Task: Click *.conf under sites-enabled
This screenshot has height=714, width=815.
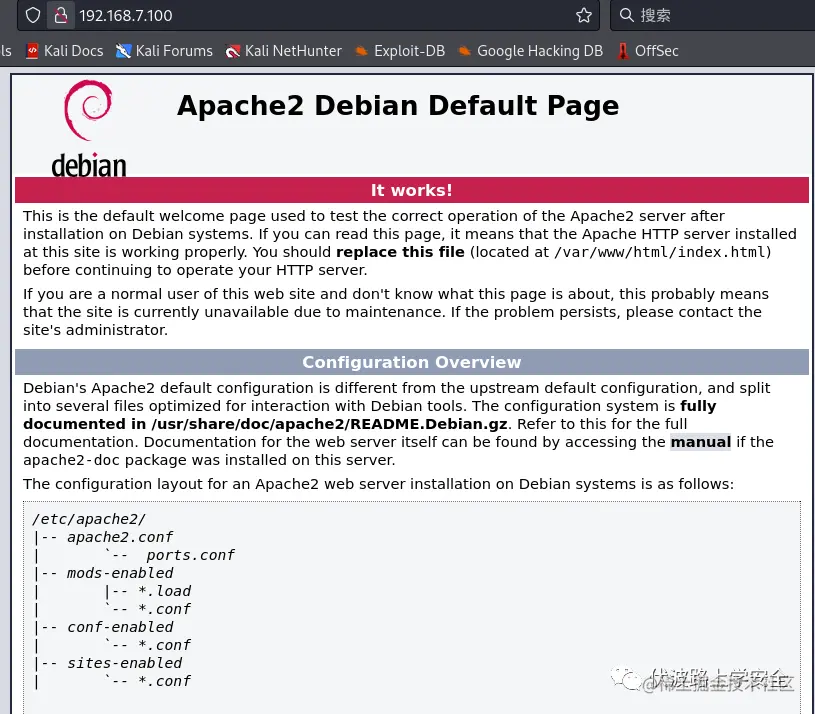Action: [165, 681]
